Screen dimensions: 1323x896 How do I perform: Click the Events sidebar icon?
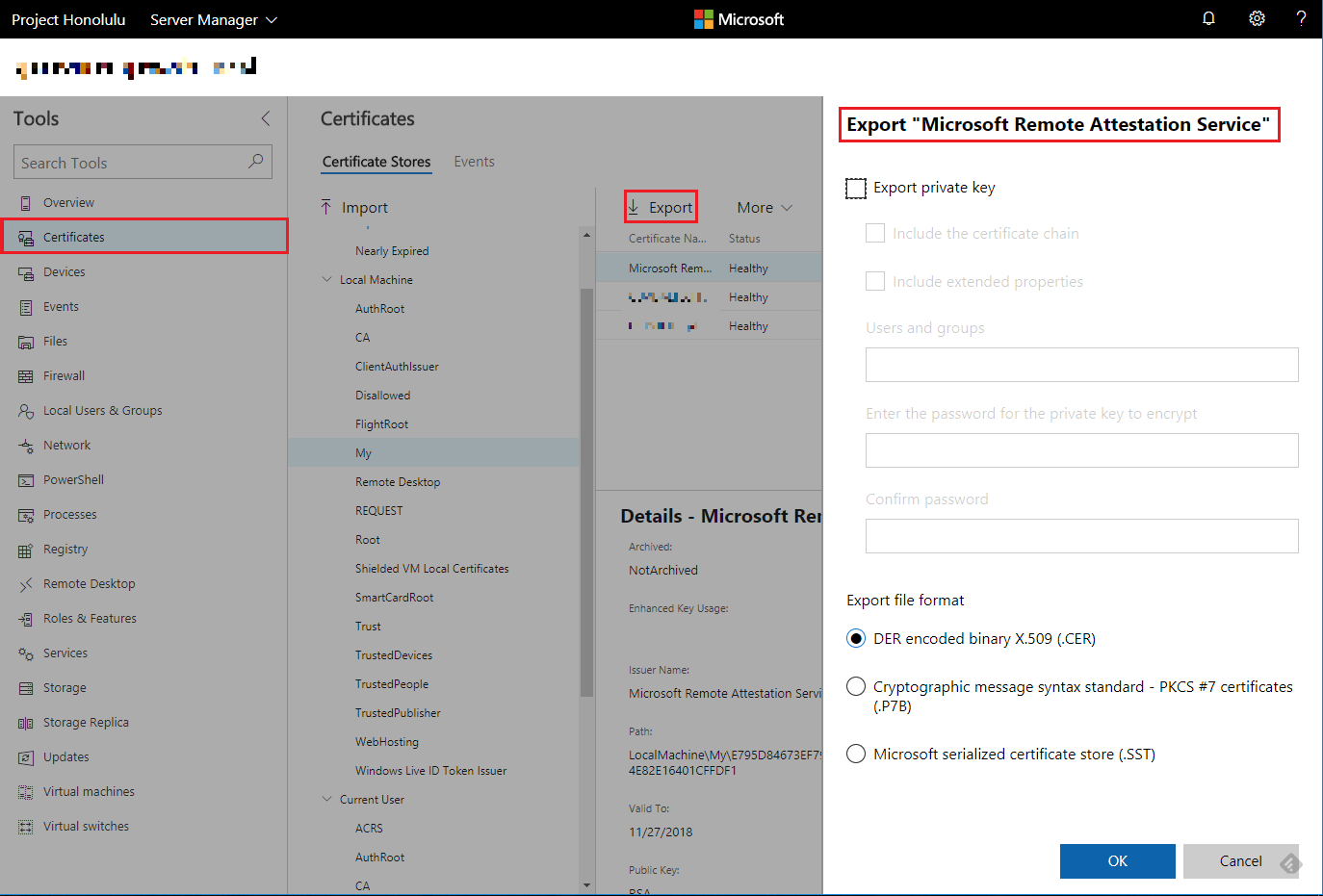[26, 307]
